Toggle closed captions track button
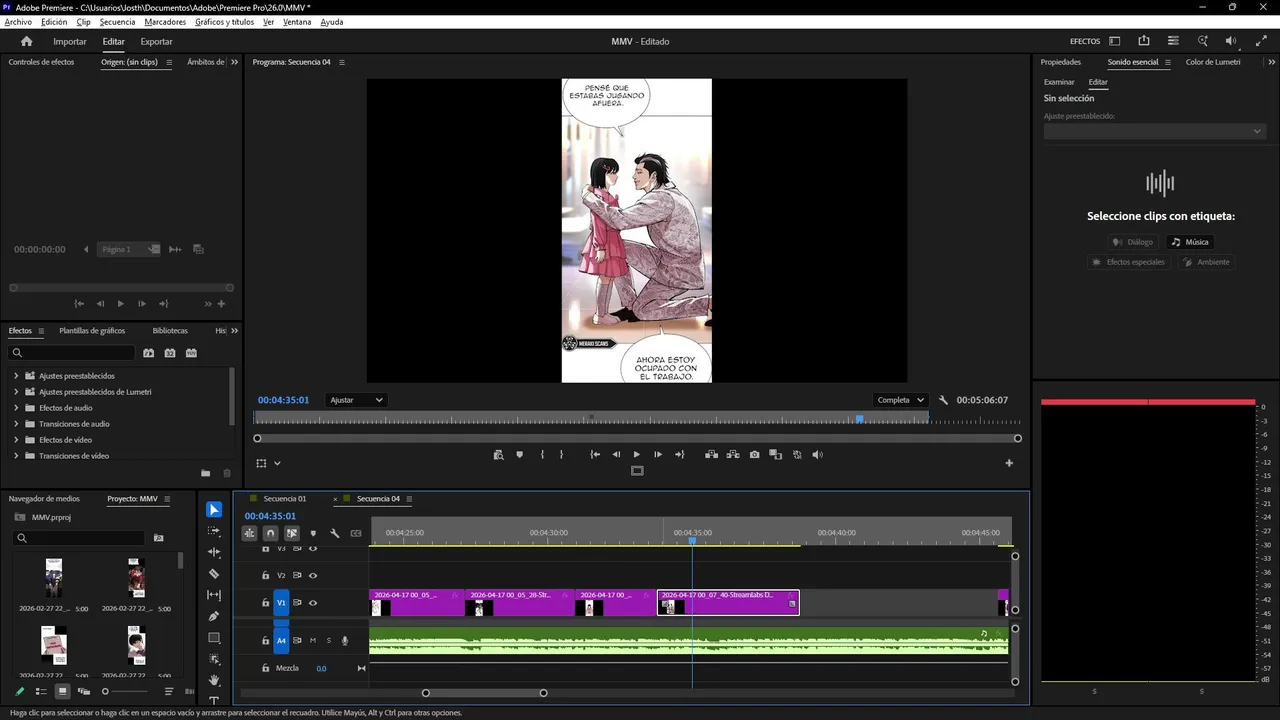The image size is (1280, 720). point(356,534)
